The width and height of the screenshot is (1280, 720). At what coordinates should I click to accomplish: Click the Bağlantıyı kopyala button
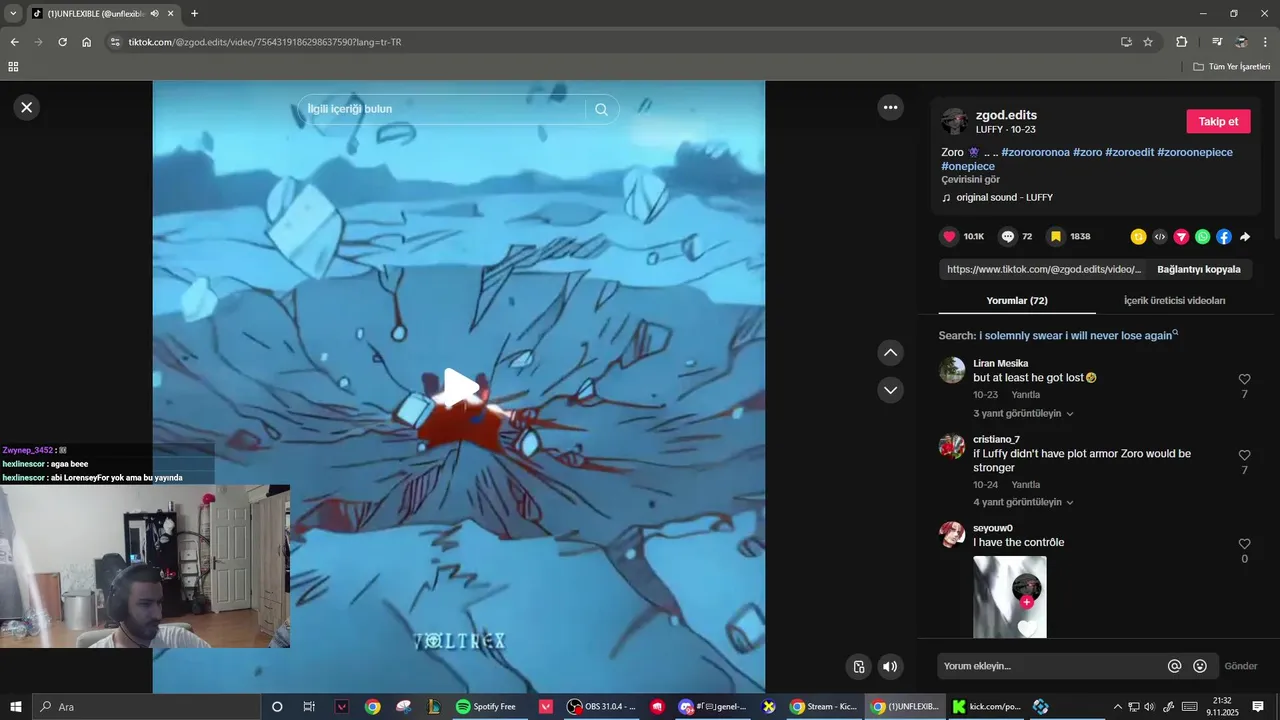tap(1199, 269)
